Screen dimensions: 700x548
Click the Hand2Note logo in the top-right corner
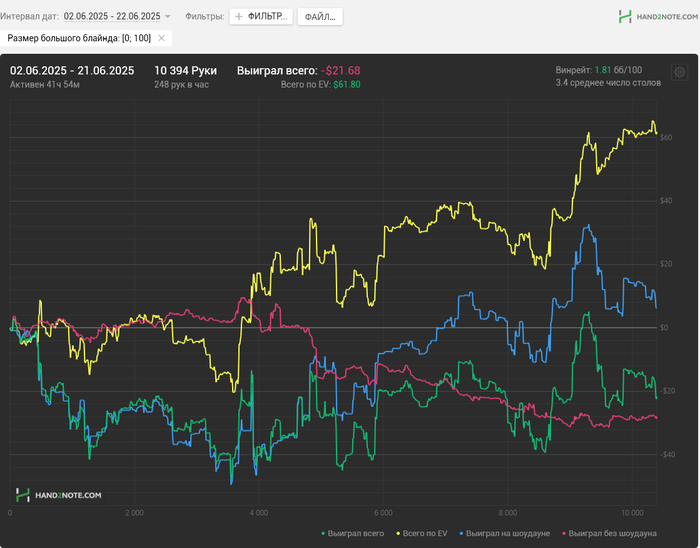652,17
